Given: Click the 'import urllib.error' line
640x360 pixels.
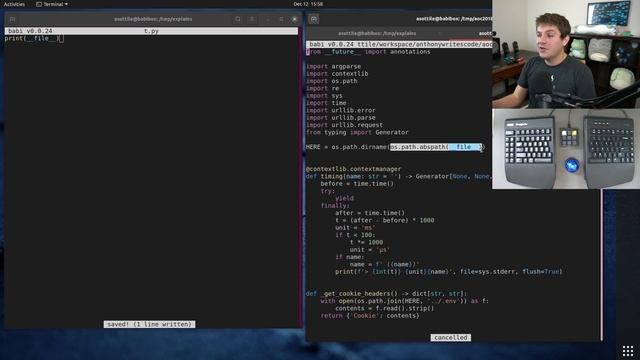Looking at the screenshot, I should [x=341, y=111].
